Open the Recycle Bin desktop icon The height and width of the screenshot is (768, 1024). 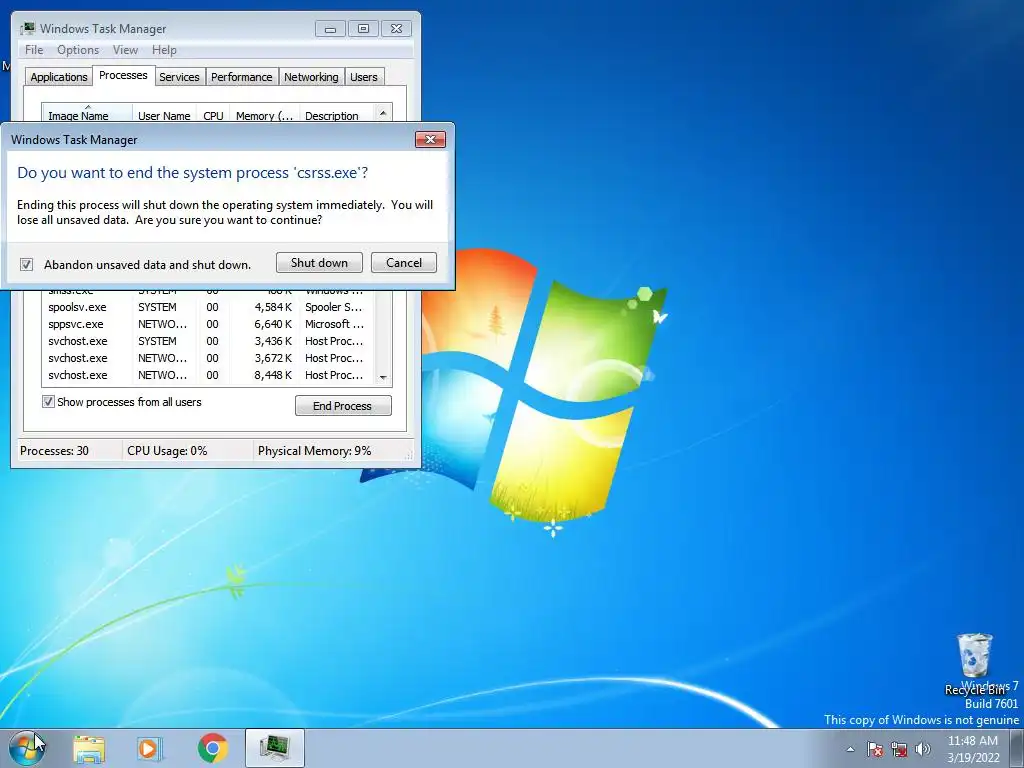974,663
